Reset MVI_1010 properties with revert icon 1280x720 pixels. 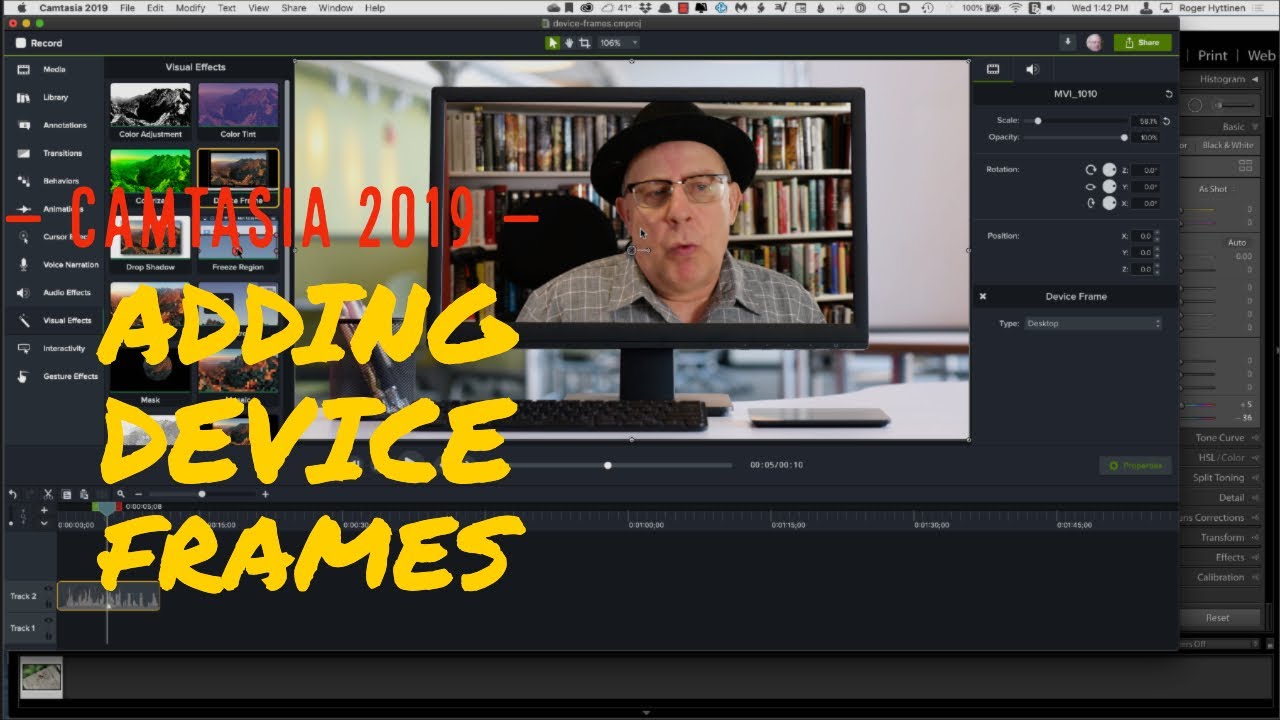1169,94
